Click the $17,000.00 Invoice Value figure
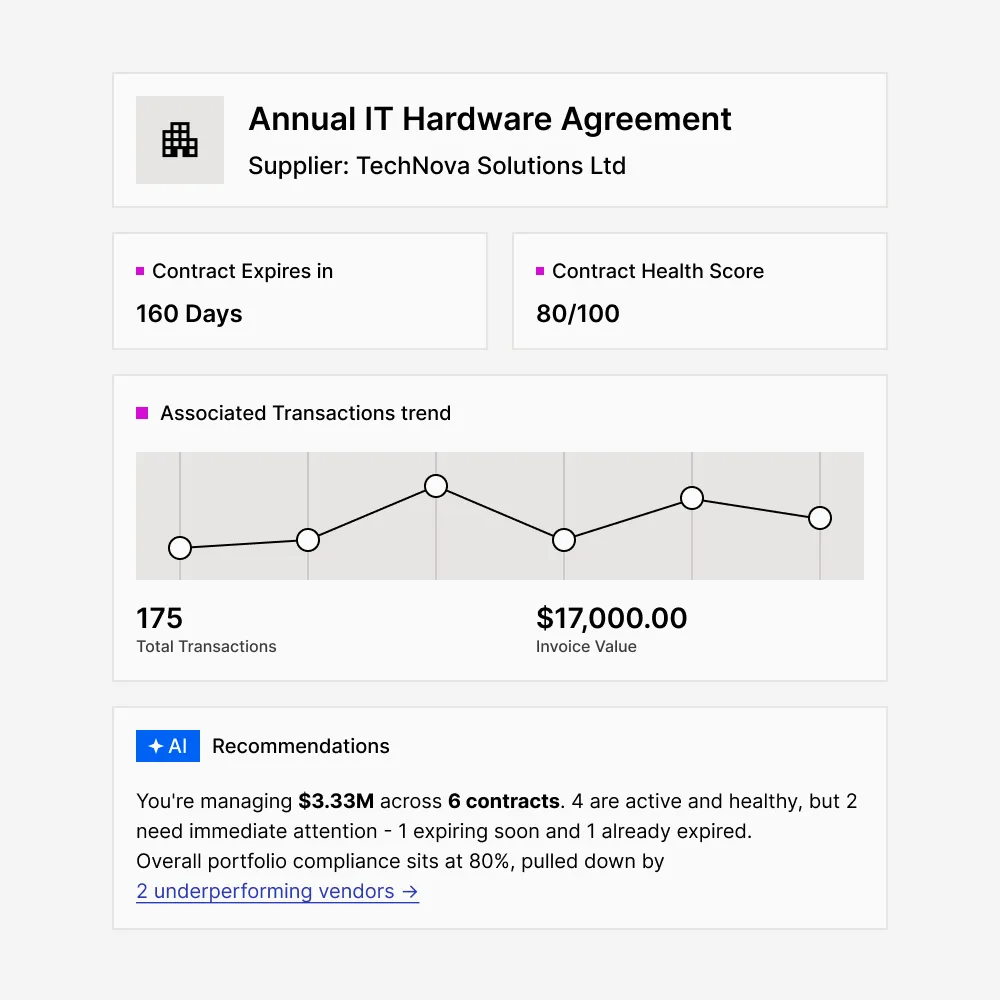1000x1000 pixels. pyautogui.click(x=611, y=618)
